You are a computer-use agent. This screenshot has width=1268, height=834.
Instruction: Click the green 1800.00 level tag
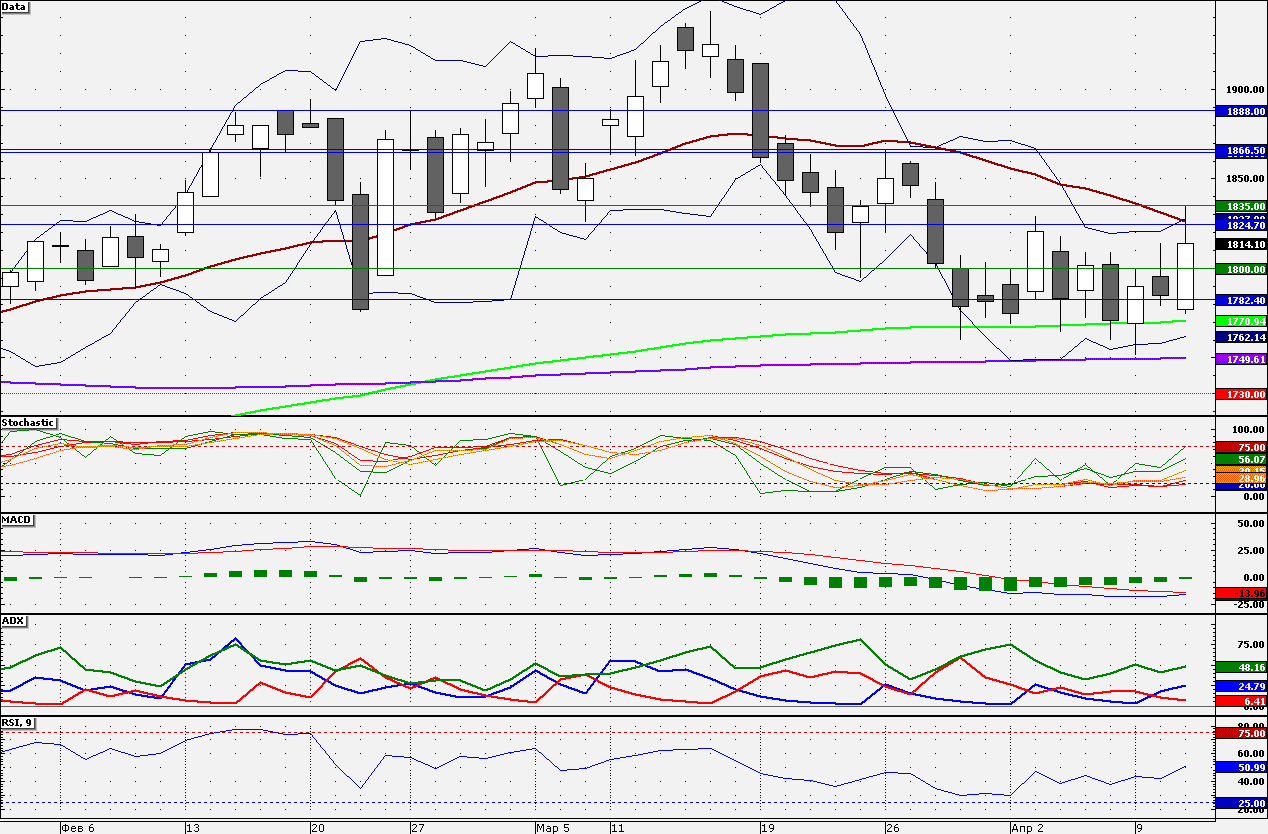1241,269
